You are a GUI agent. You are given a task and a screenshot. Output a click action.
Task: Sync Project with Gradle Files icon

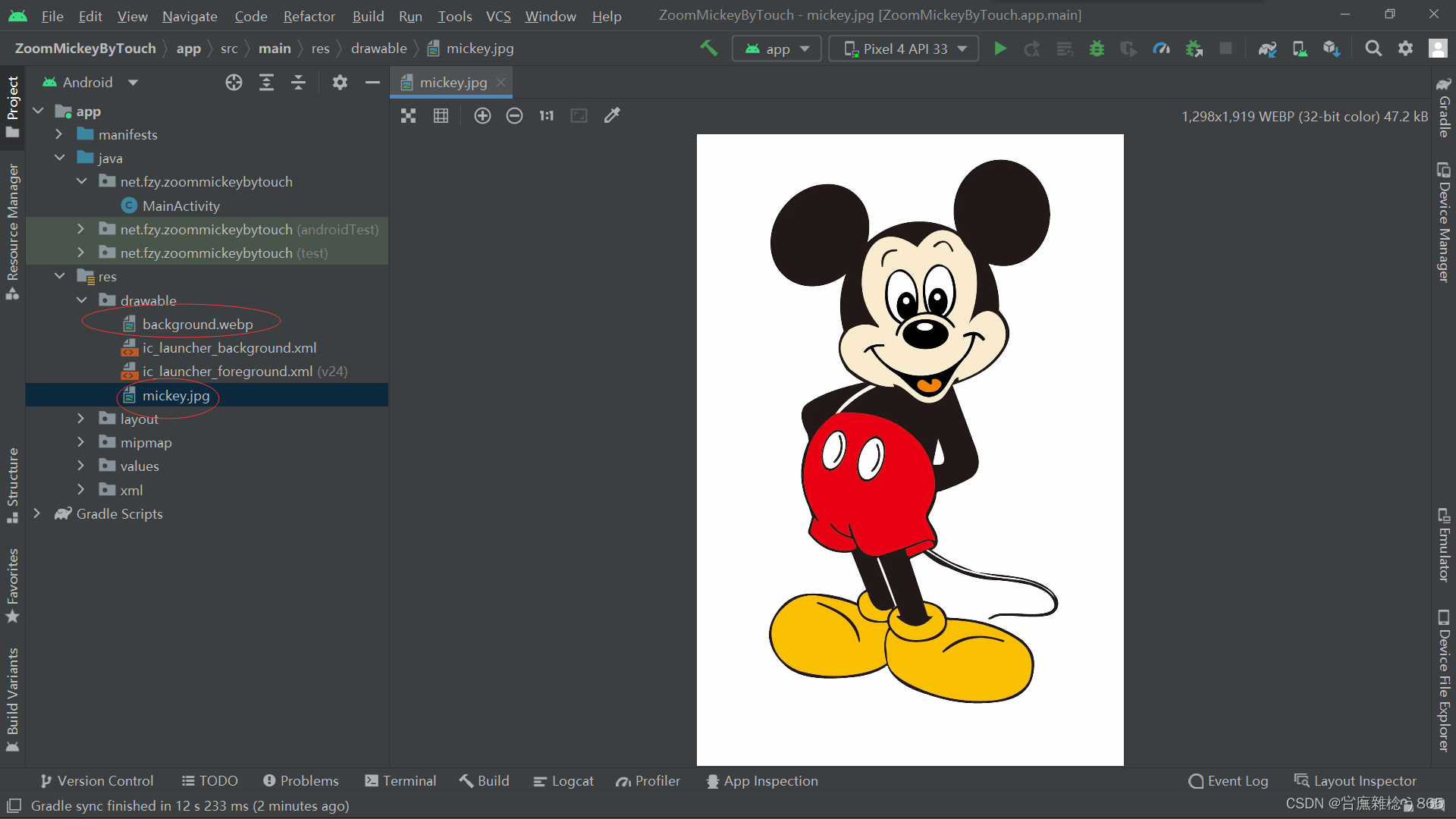pos(1267,49)
